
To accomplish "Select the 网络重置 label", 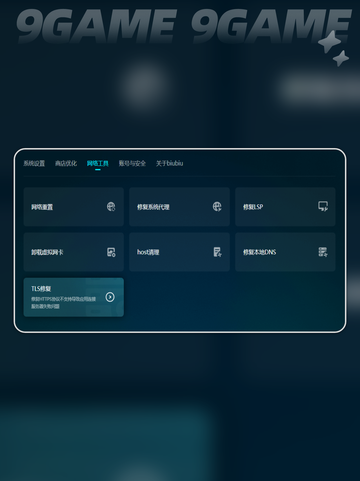I will click(x=42, y=207).
